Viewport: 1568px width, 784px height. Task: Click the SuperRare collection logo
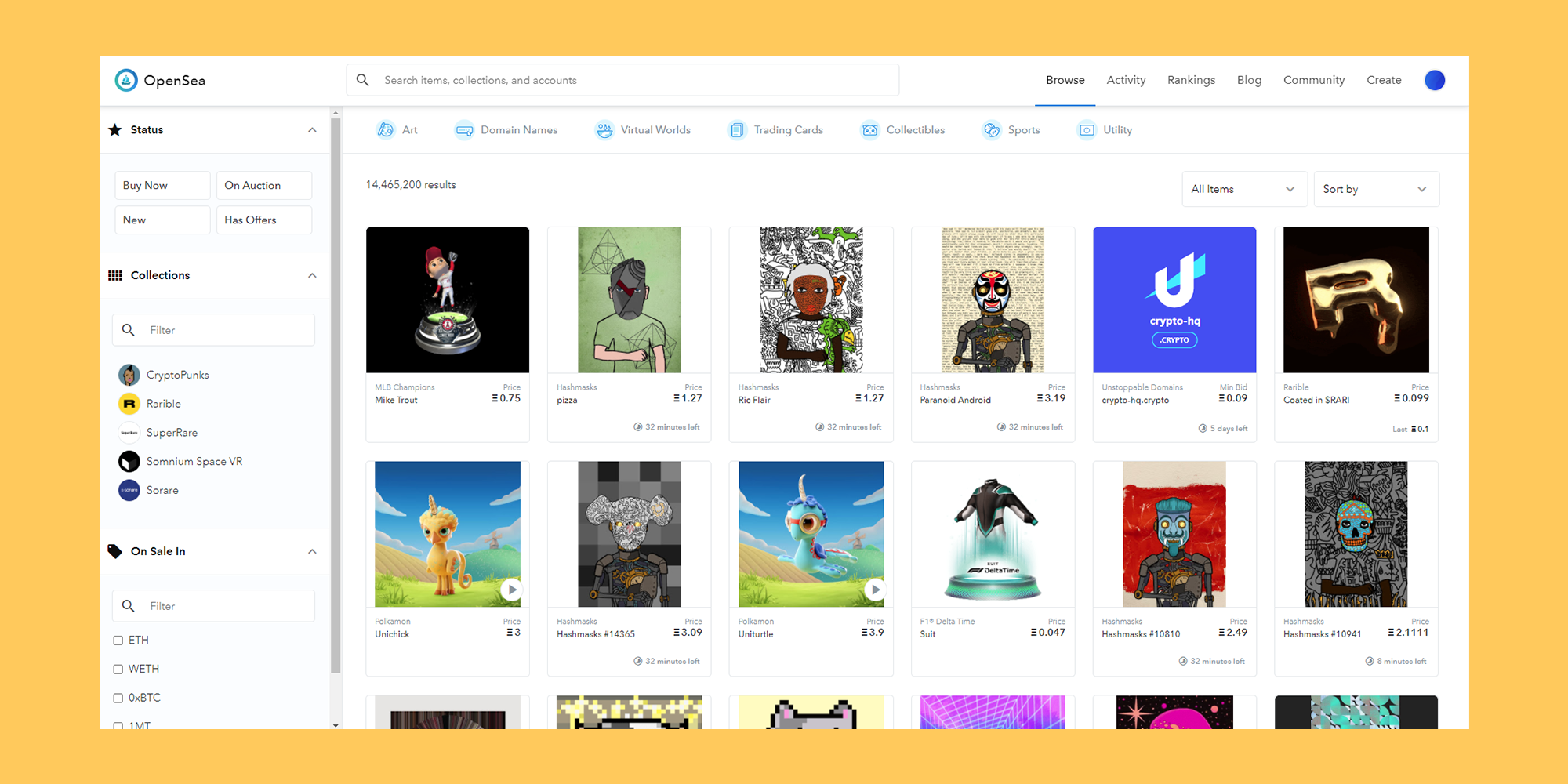coord(129,433)
